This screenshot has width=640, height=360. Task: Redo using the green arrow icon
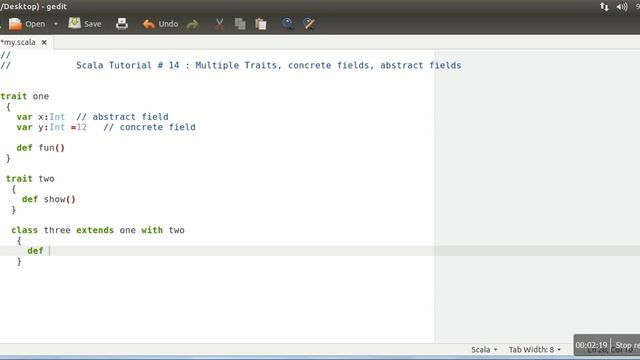193,24
